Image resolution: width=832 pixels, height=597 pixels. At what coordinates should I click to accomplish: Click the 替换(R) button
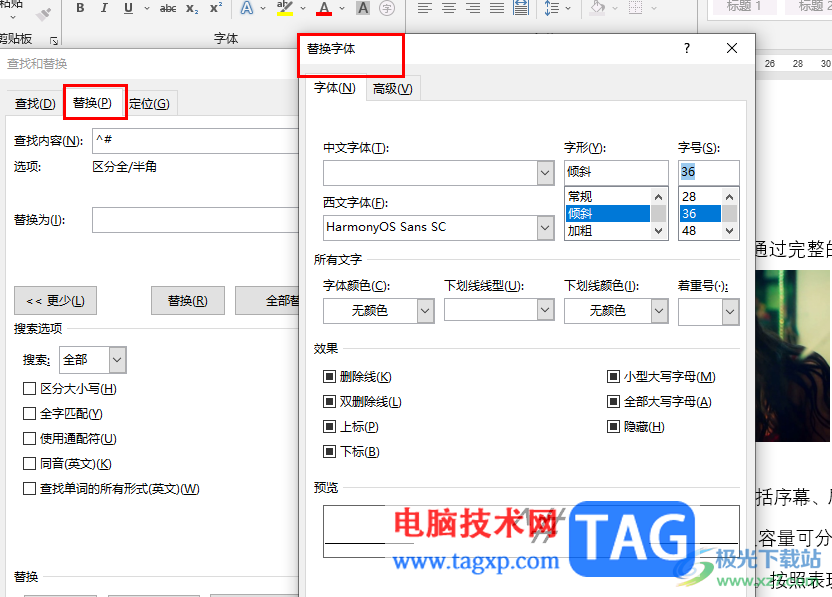(x=188, y=301)
